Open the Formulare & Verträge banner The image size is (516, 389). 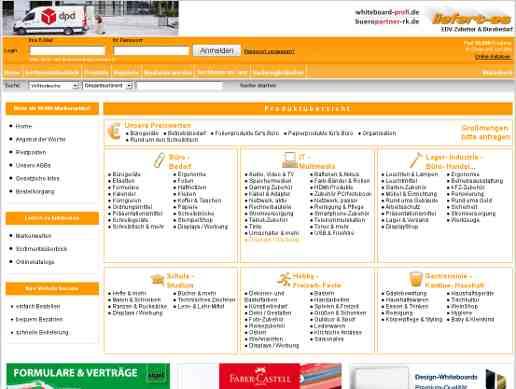click(88, 376)
